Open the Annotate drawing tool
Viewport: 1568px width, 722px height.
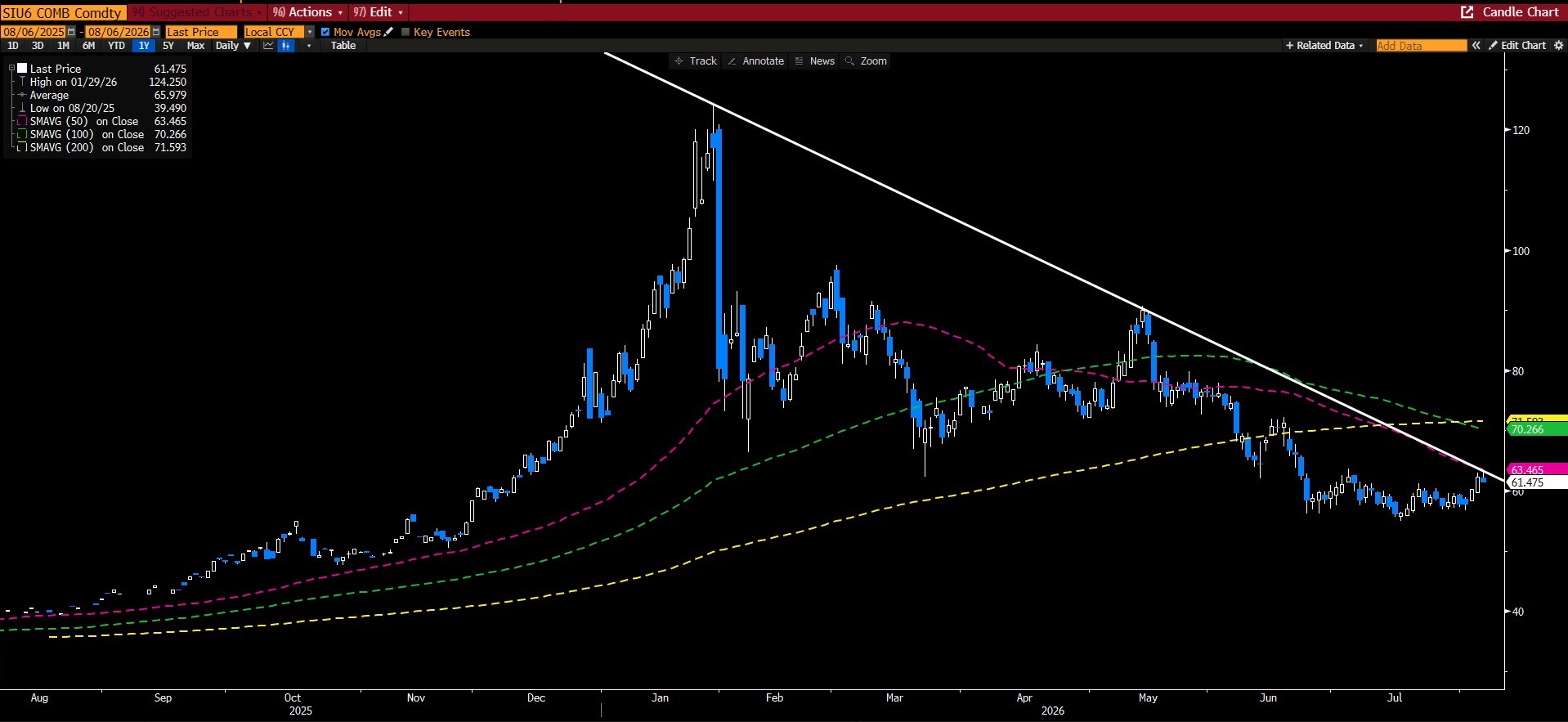point(756,61)
